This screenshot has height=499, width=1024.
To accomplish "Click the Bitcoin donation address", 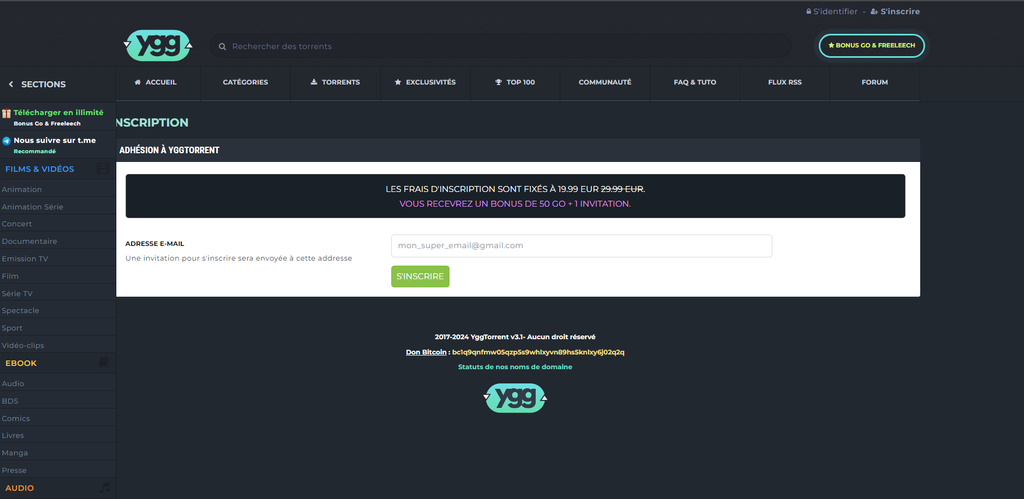I will pos(538,352).
